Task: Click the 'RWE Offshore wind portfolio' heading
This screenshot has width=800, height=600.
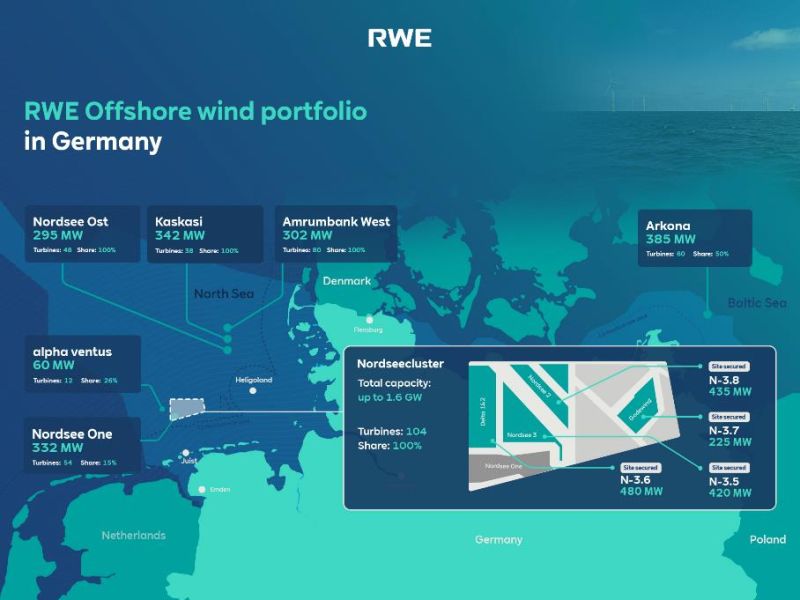Action: (195, 112)
